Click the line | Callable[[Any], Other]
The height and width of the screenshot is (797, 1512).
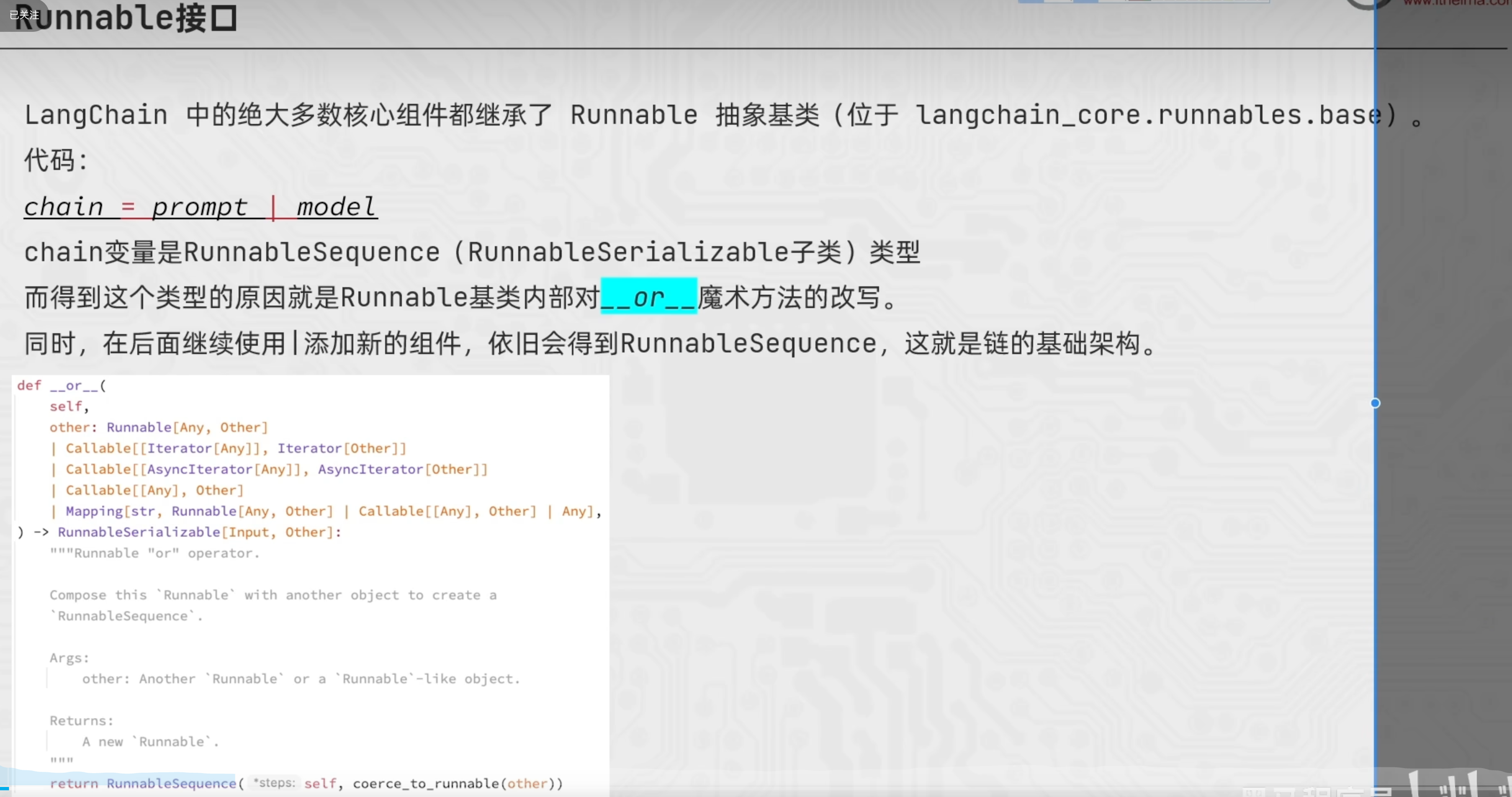pos(147,490)
